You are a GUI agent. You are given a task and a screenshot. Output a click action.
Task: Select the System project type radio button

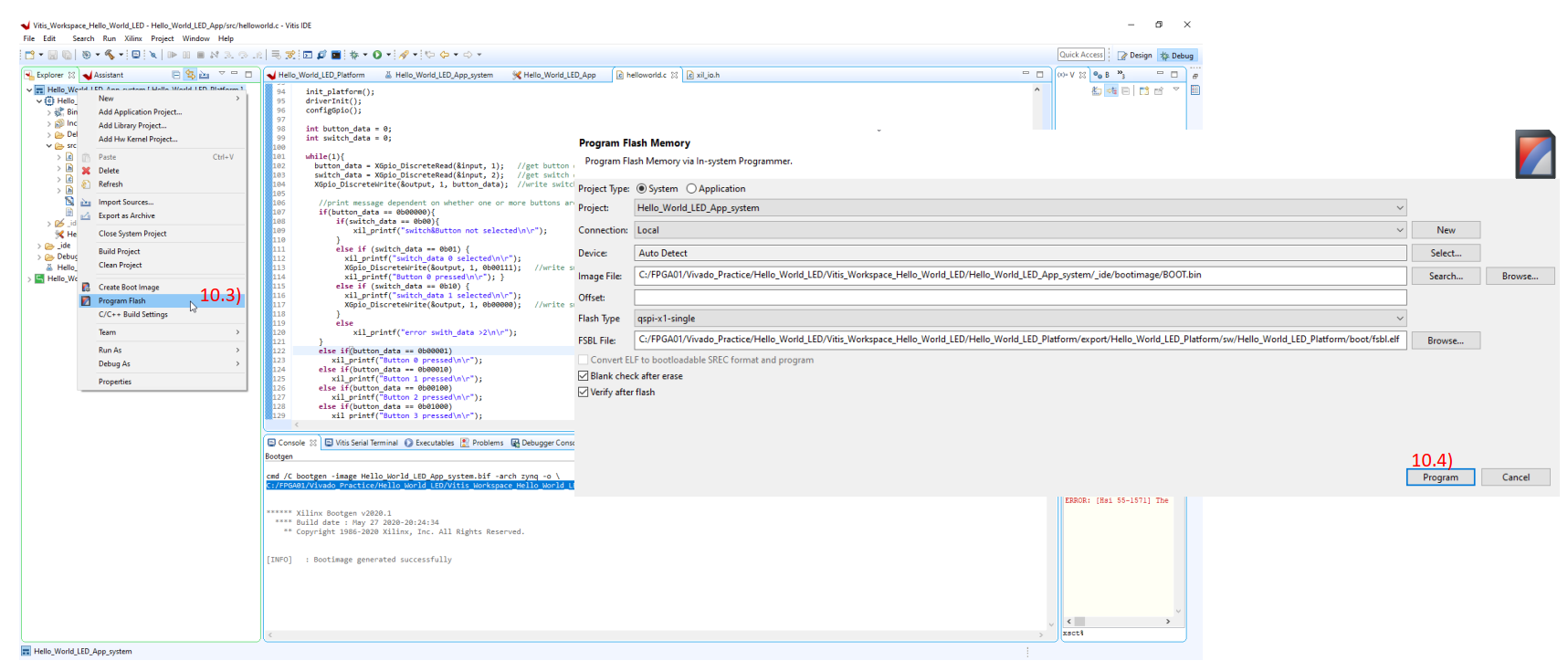pos(641,189)
